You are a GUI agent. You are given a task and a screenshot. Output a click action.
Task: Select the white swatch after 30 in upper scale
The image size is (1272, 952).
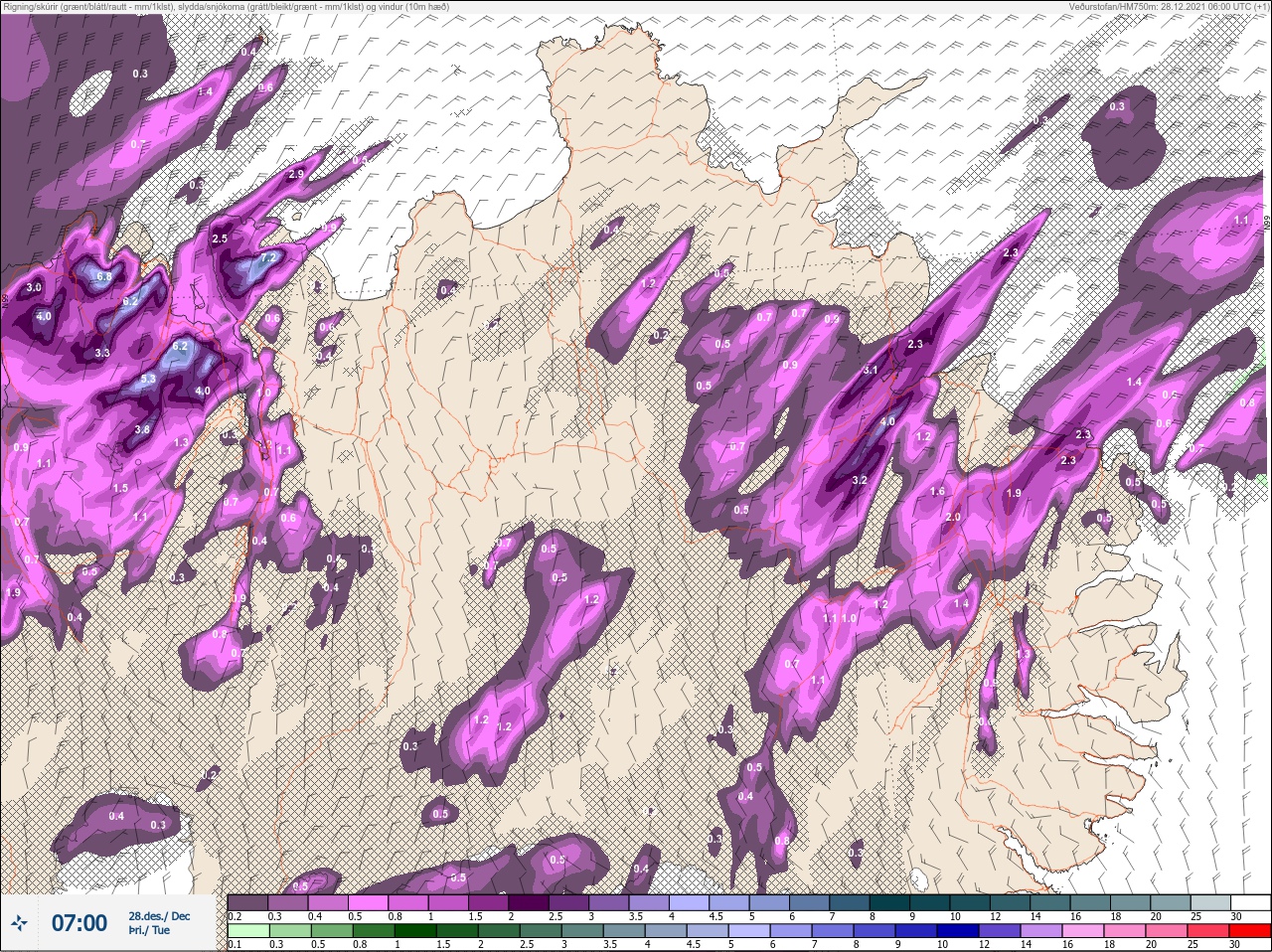1249,902
